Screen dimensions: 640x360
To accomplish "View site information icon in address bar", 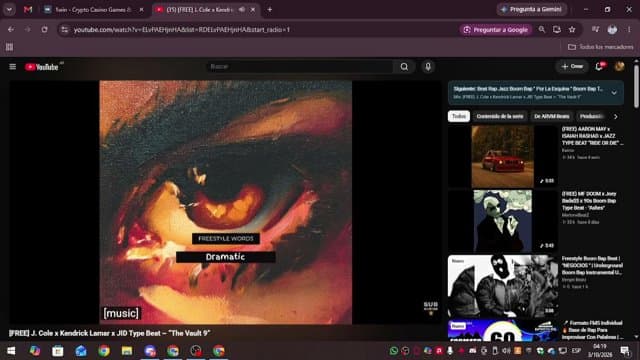I will pyautogui.click(x=64, y=29).
